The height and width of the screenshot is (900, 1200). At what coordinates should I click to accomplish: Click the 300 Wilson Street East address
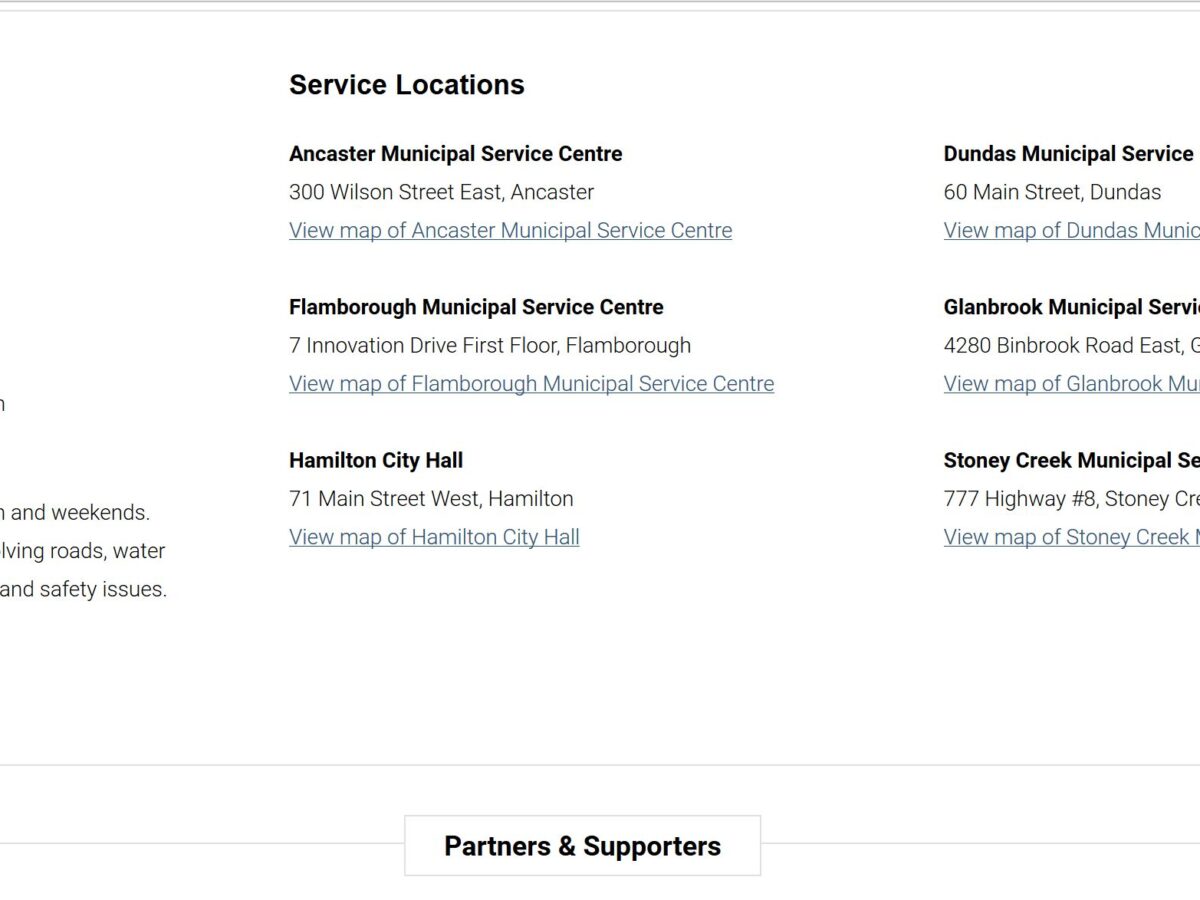[x=441, y=192]
